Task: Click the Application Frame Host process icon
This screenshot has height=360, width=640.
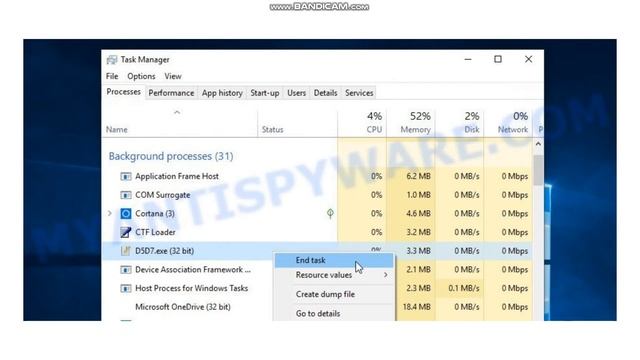Action: [126, 176]
